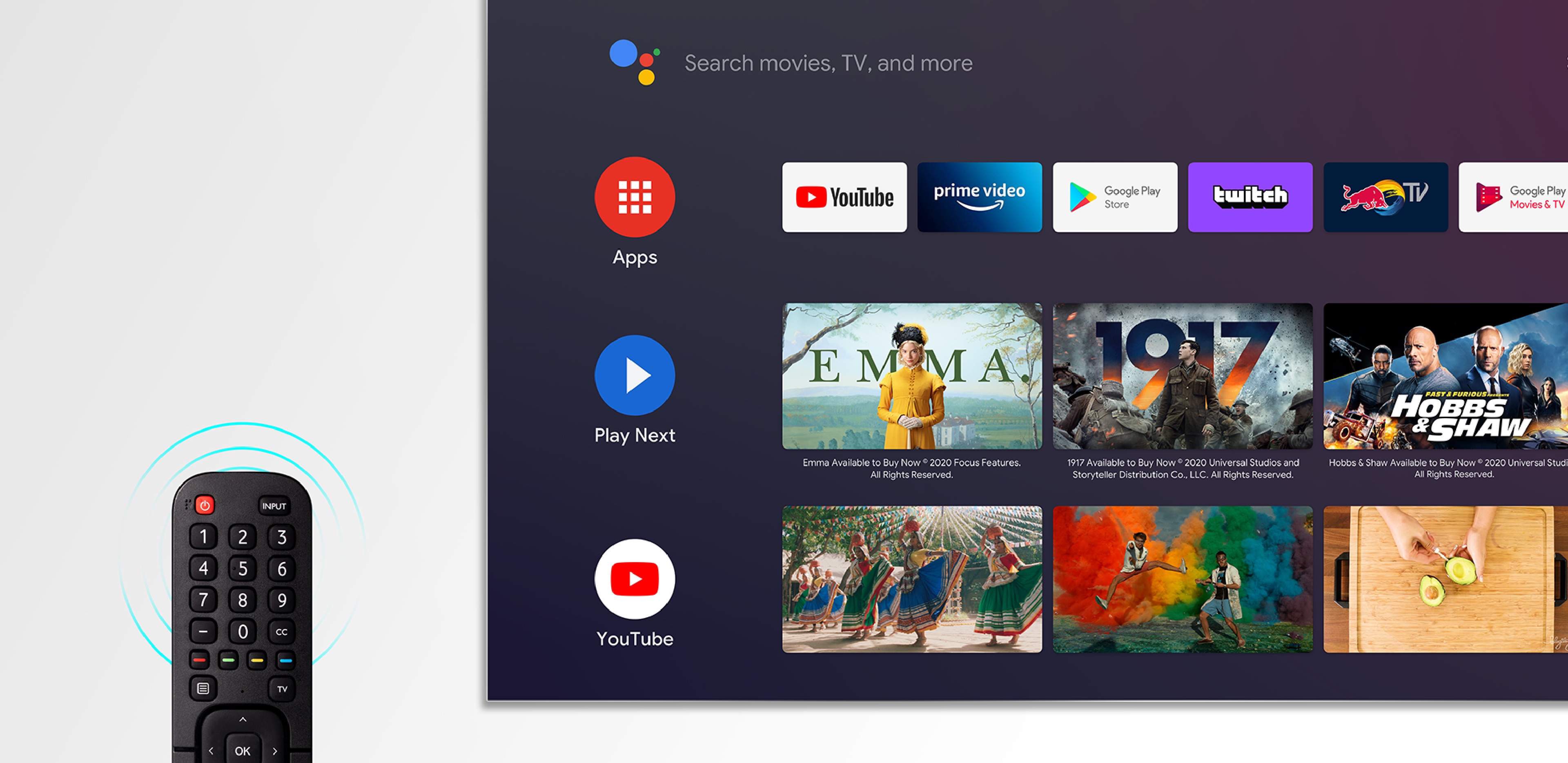Launch the YouTube app tile
The height and width of the screenshot is (763, 1568).
click(x=844, y=197)
